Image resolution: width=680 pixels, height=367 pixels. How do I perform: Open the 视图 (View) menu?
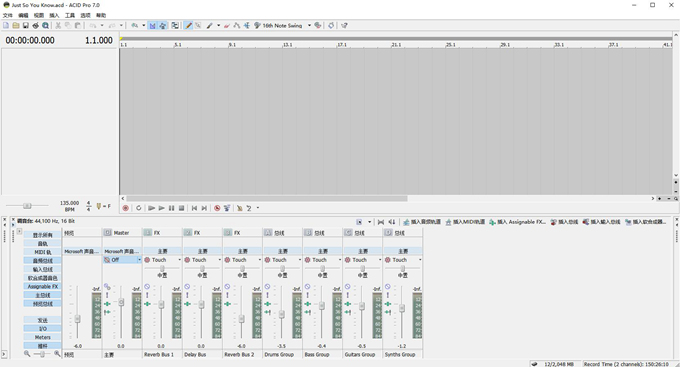pyautogui.click(x=39, y=15)
